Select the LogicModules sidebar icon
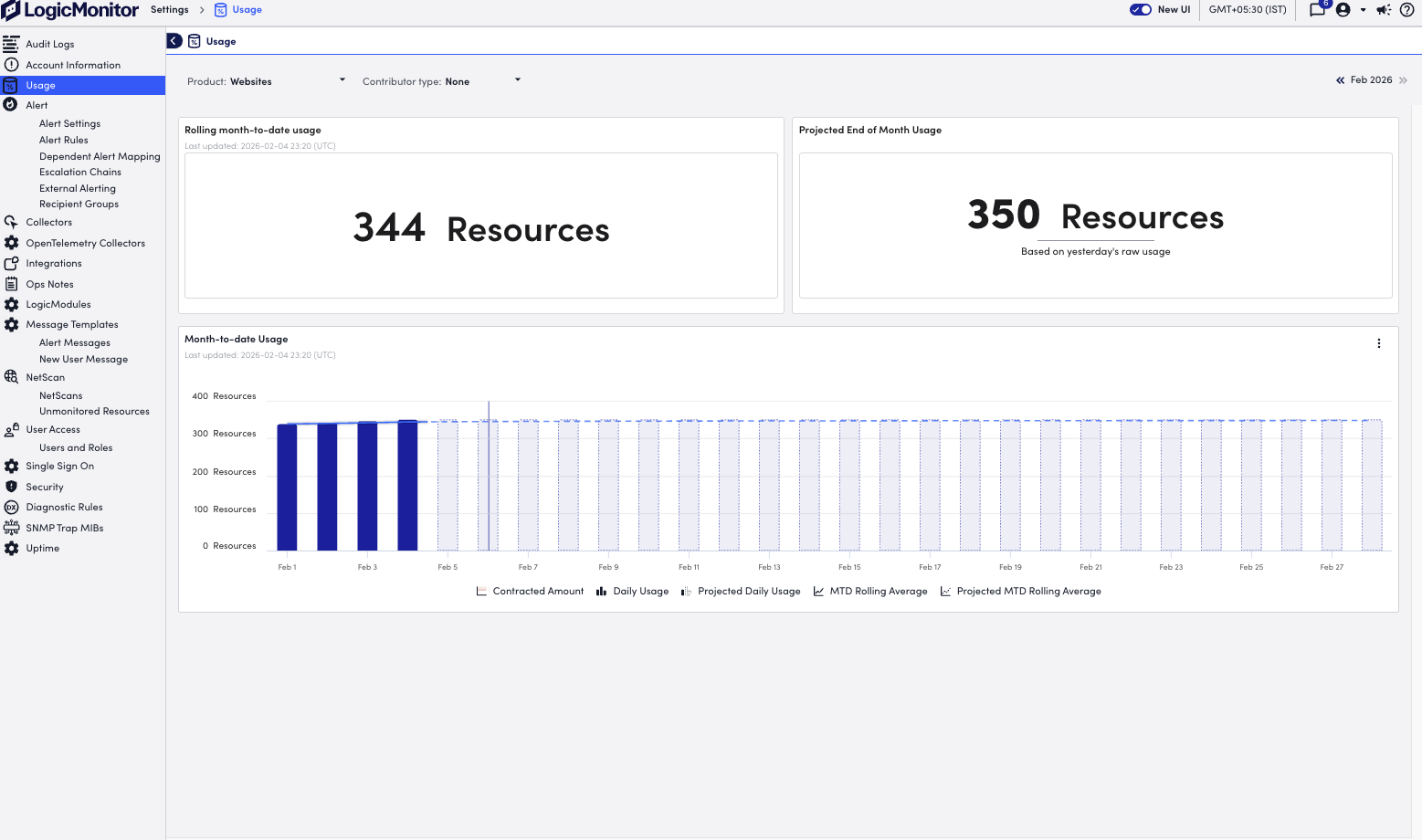This screenshot has height=840, width=1422. click(x=12, y=304)
